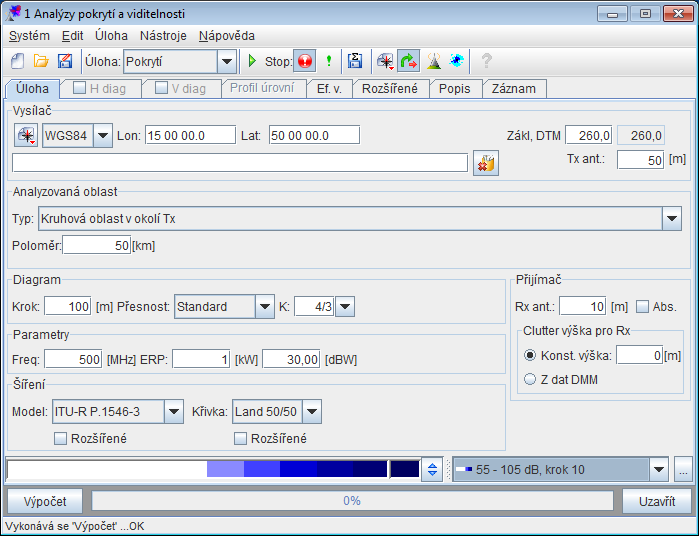
Task: Tick the Rozšířené checkbox under Model
Action: point(61,438)
